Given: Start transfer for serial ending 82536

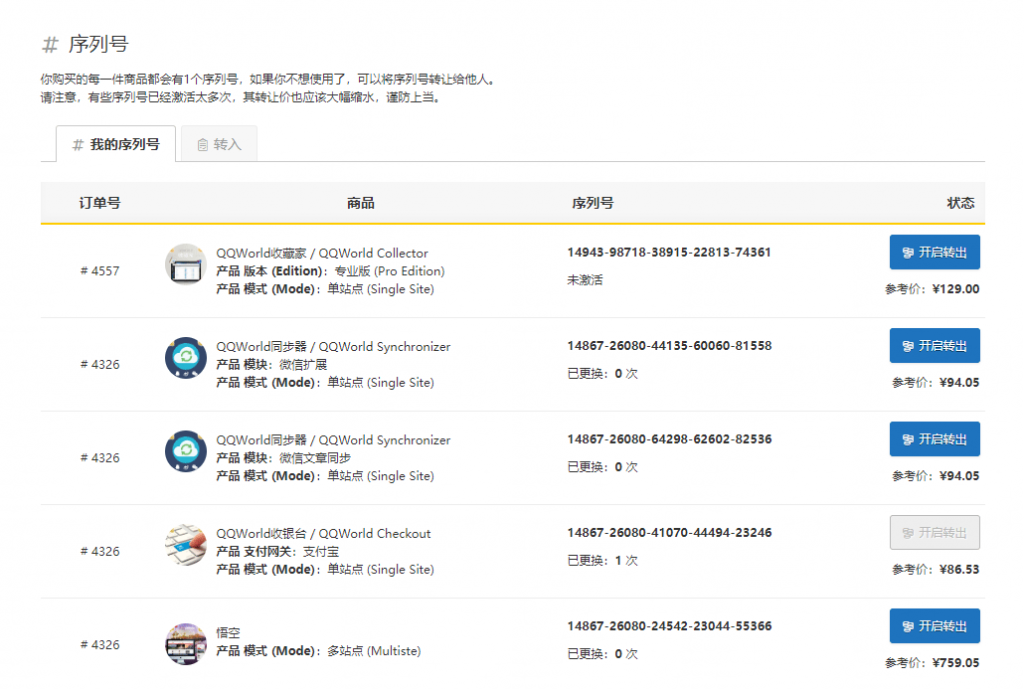Looking at the screenshot, I should point(934,439).
